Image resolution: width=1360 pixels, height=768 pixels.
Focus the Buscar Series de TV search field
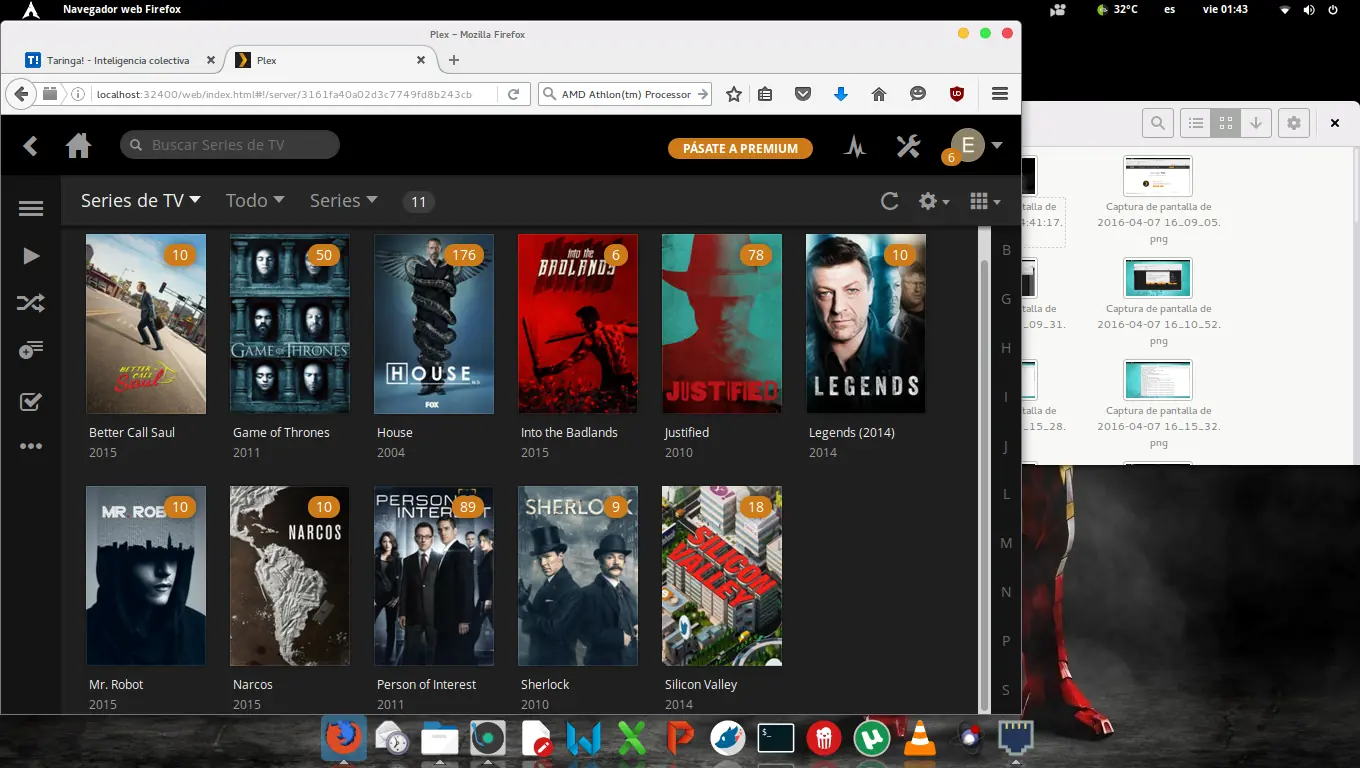[x=230, y=145]
